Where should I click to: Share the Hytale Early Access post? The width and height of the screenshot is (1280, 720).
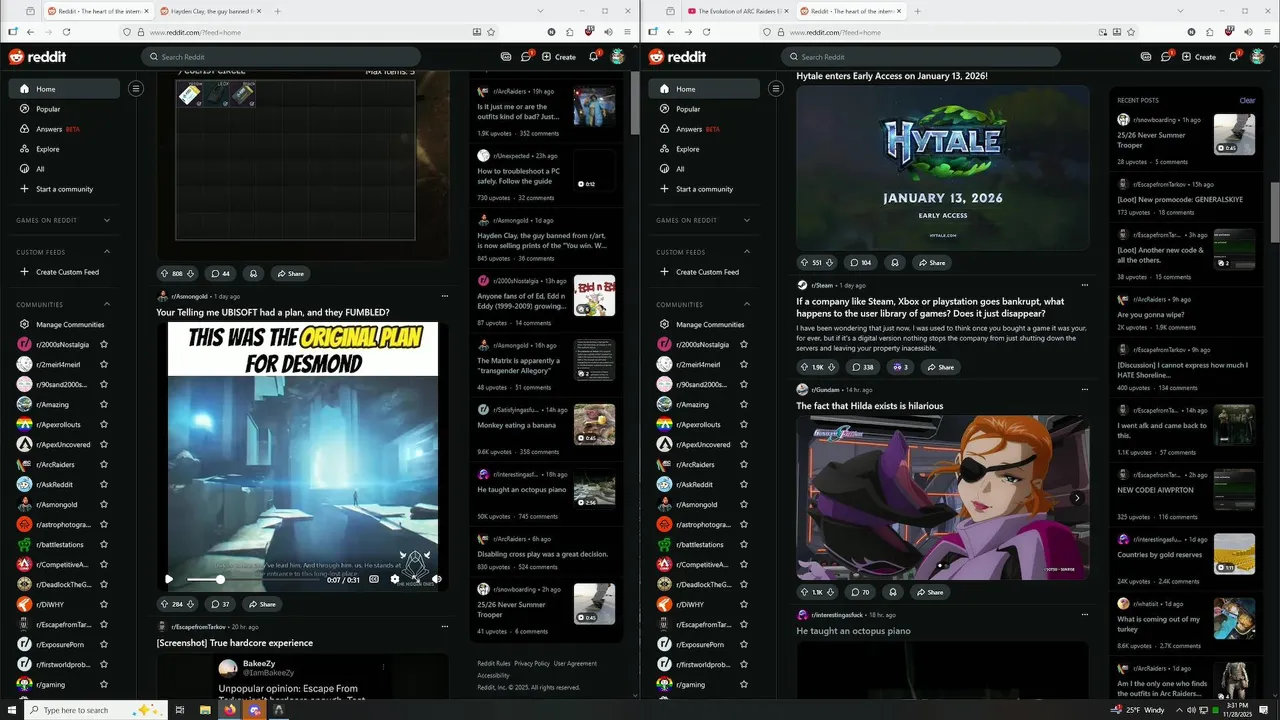pos(930,263)
